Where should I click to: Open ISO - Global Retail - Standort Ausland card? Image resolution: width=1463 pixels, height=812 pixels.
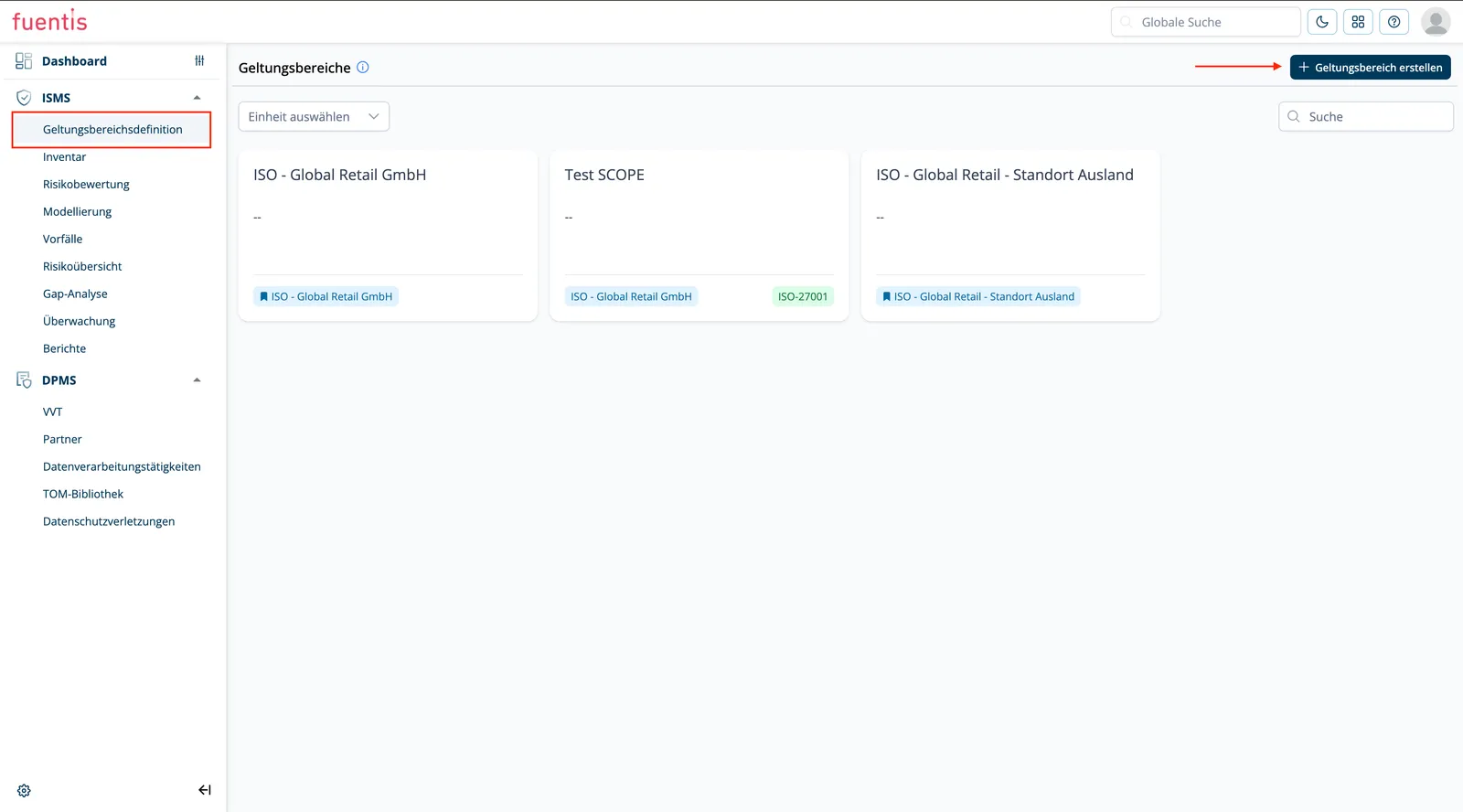[x=1010, y=235]
